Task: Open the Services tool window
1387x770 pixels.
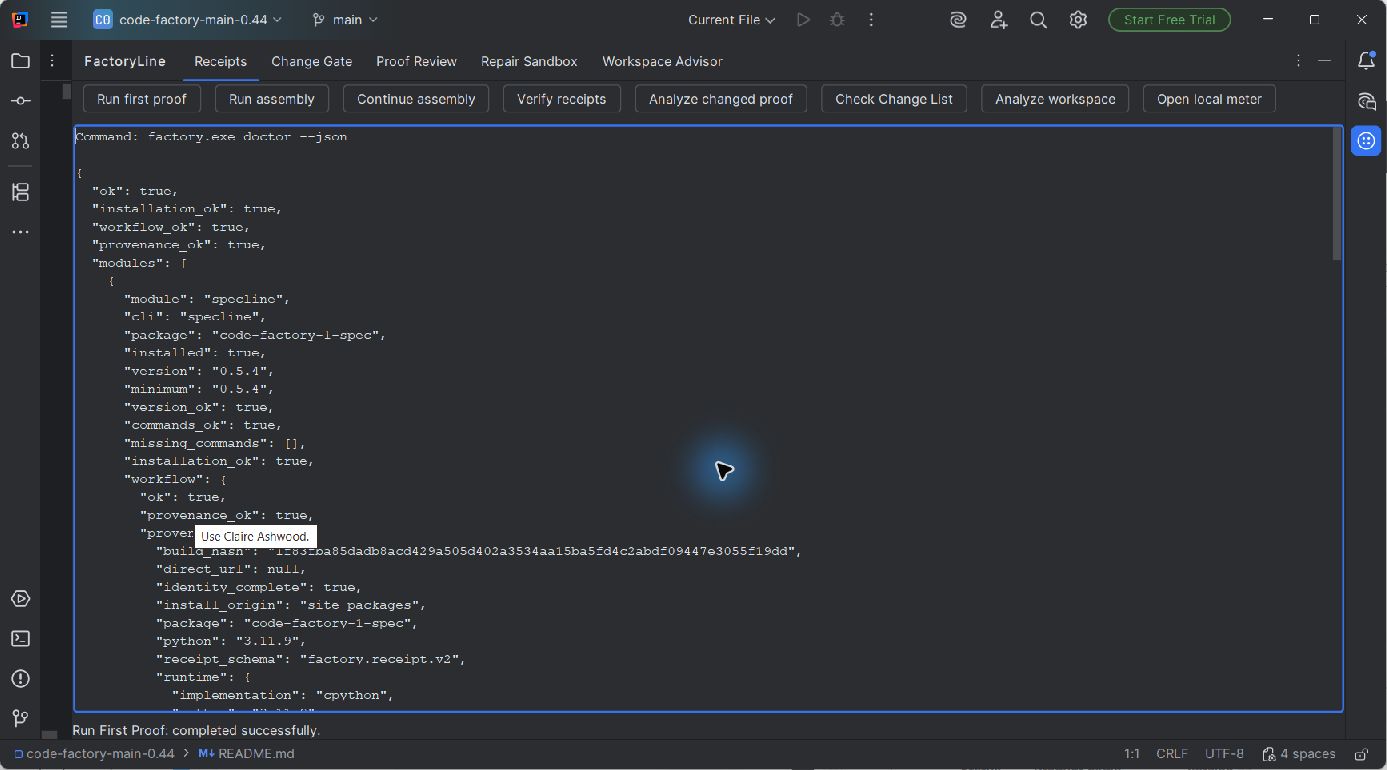Action: click(20, 599)
